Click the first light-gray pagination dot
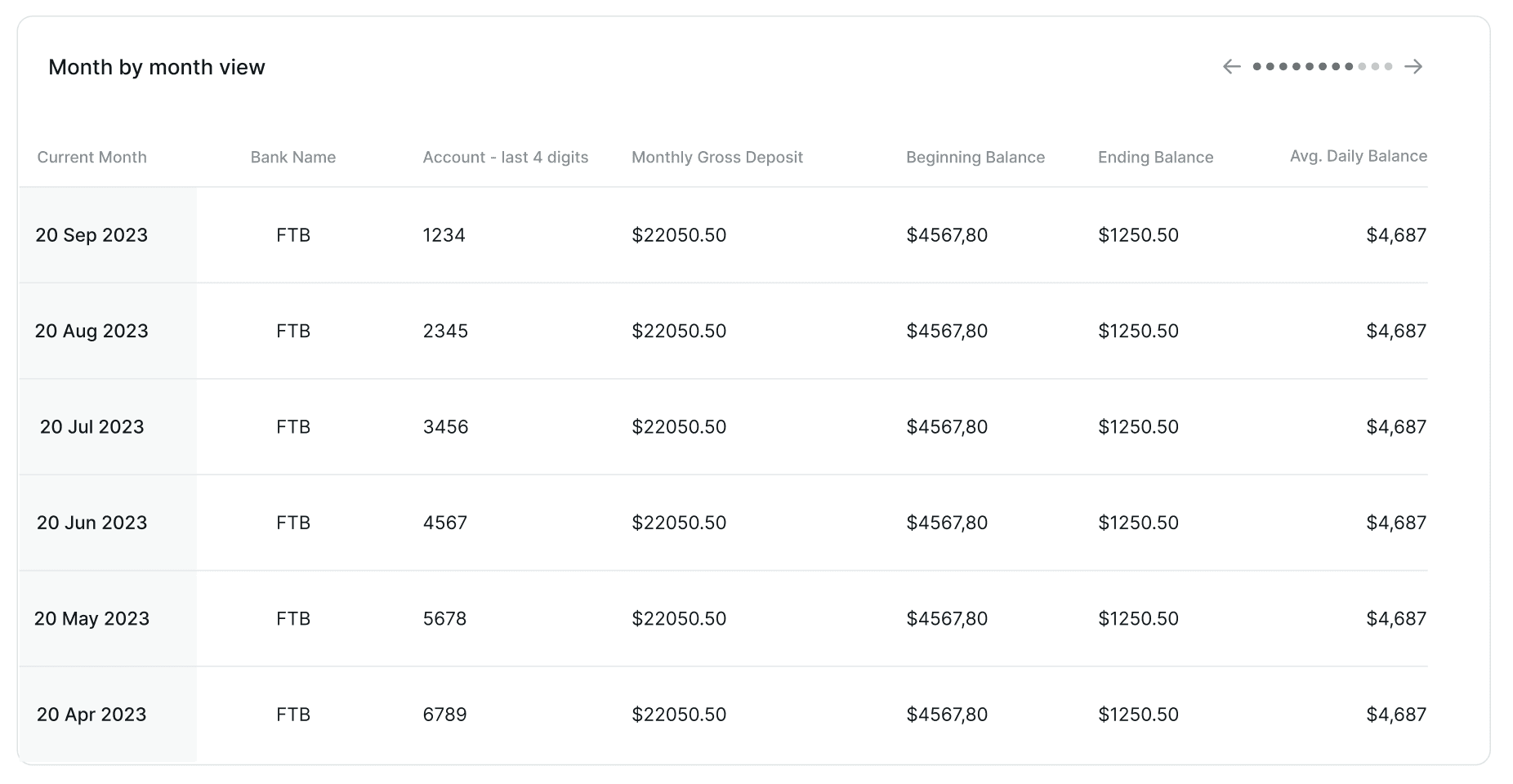 1362,67
